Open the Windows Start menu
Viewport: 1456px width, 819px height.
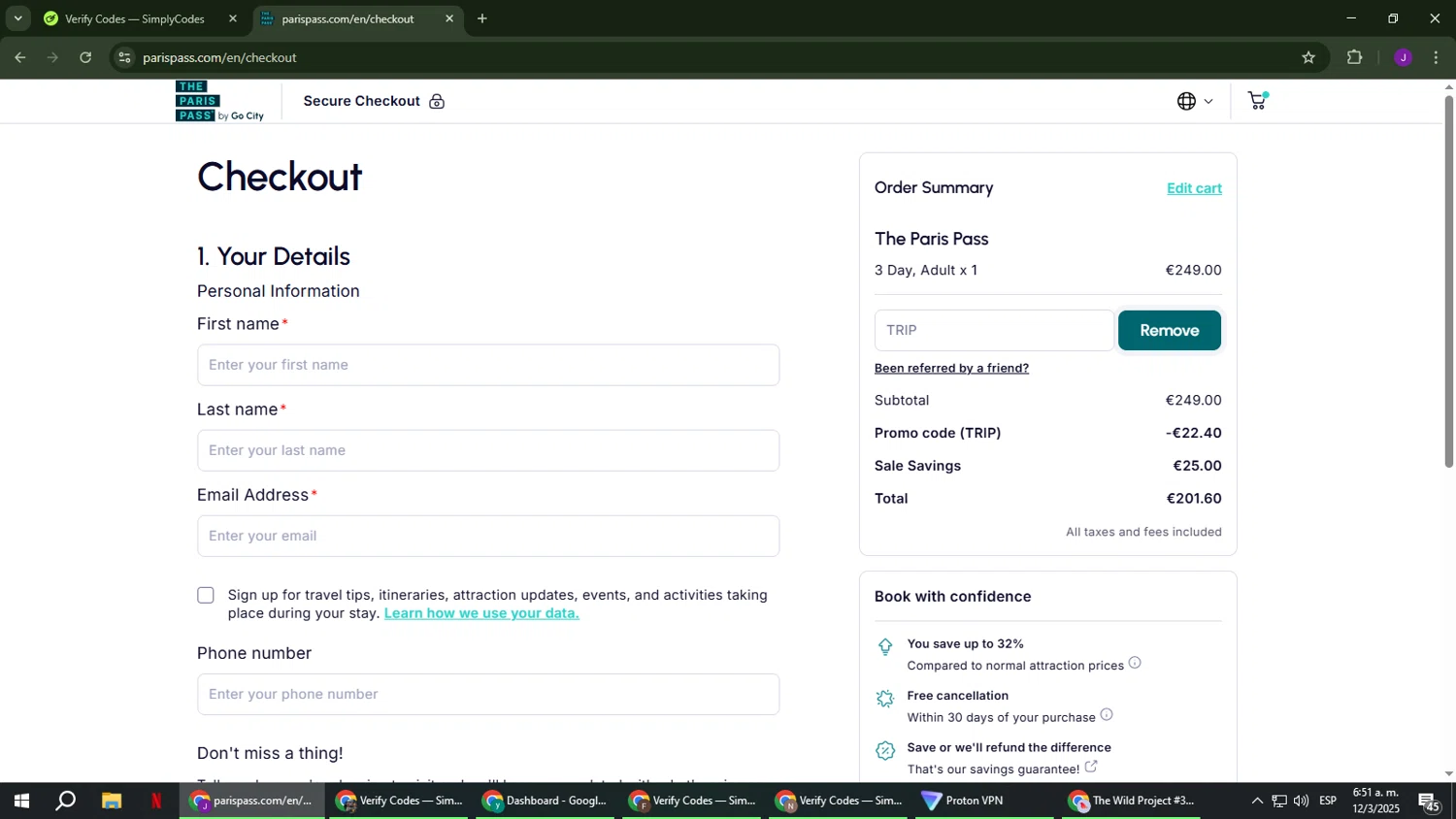20,801
